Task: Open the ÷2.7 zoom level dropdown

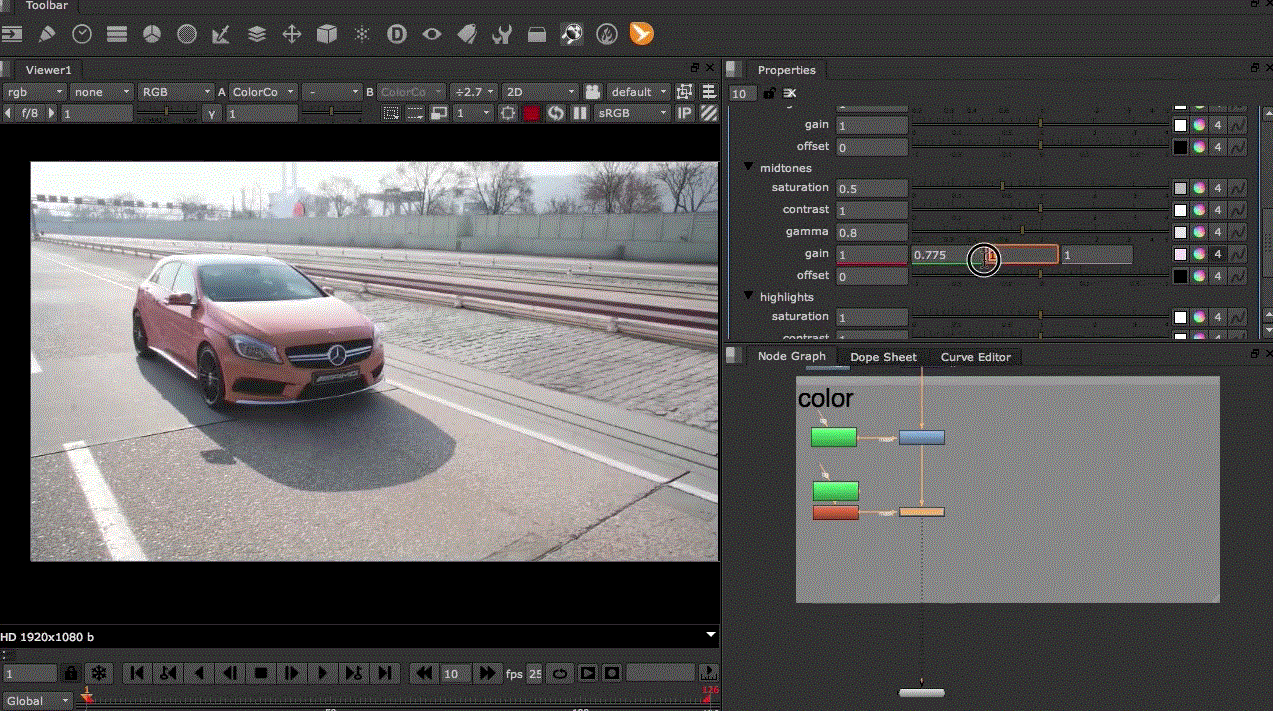Action: (473, 92)
